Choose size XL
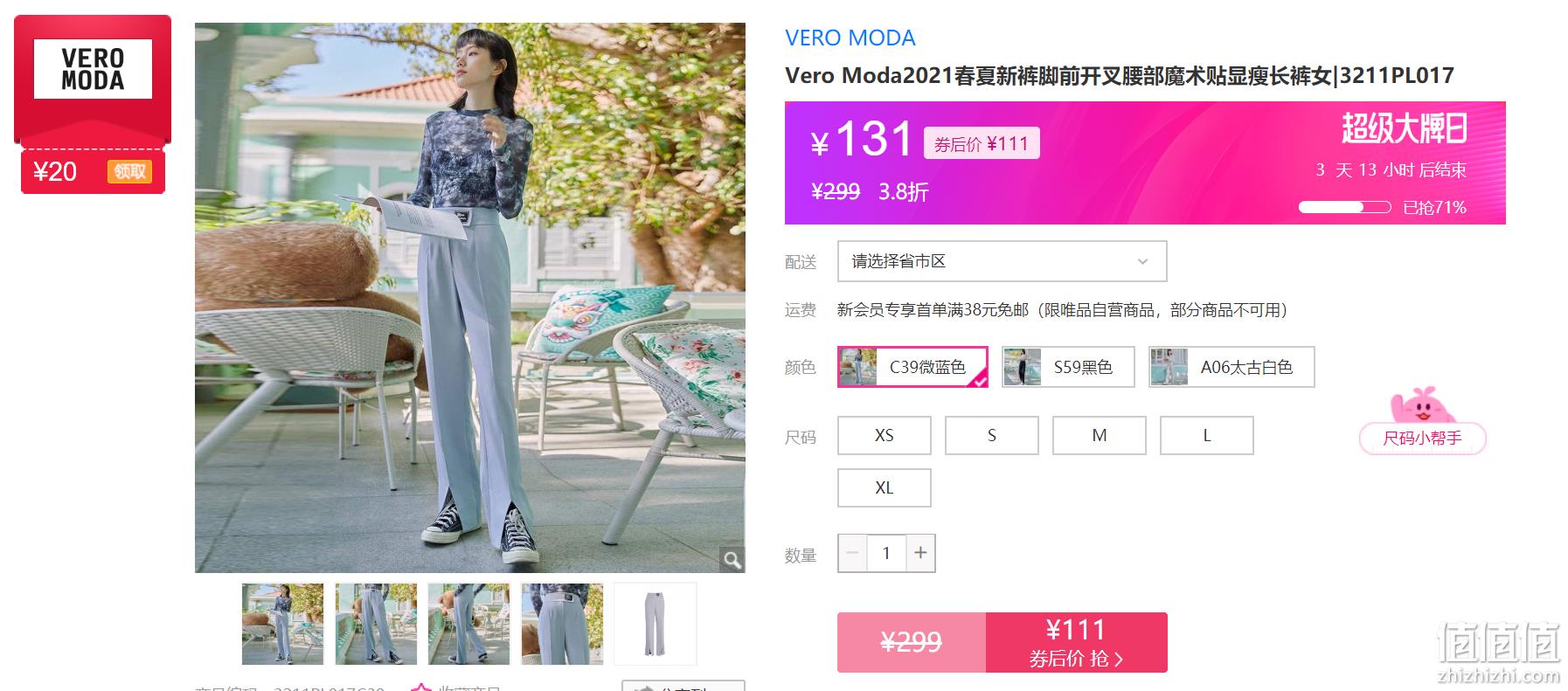This screenshot has height=691, width=1568. (x=885, y=487)
